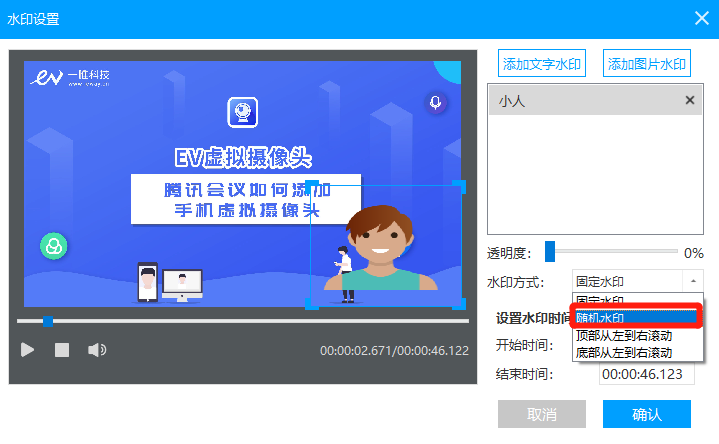Click the bottom-right watermark resize handle
The image size is (719, 444).
coord(459,304)
